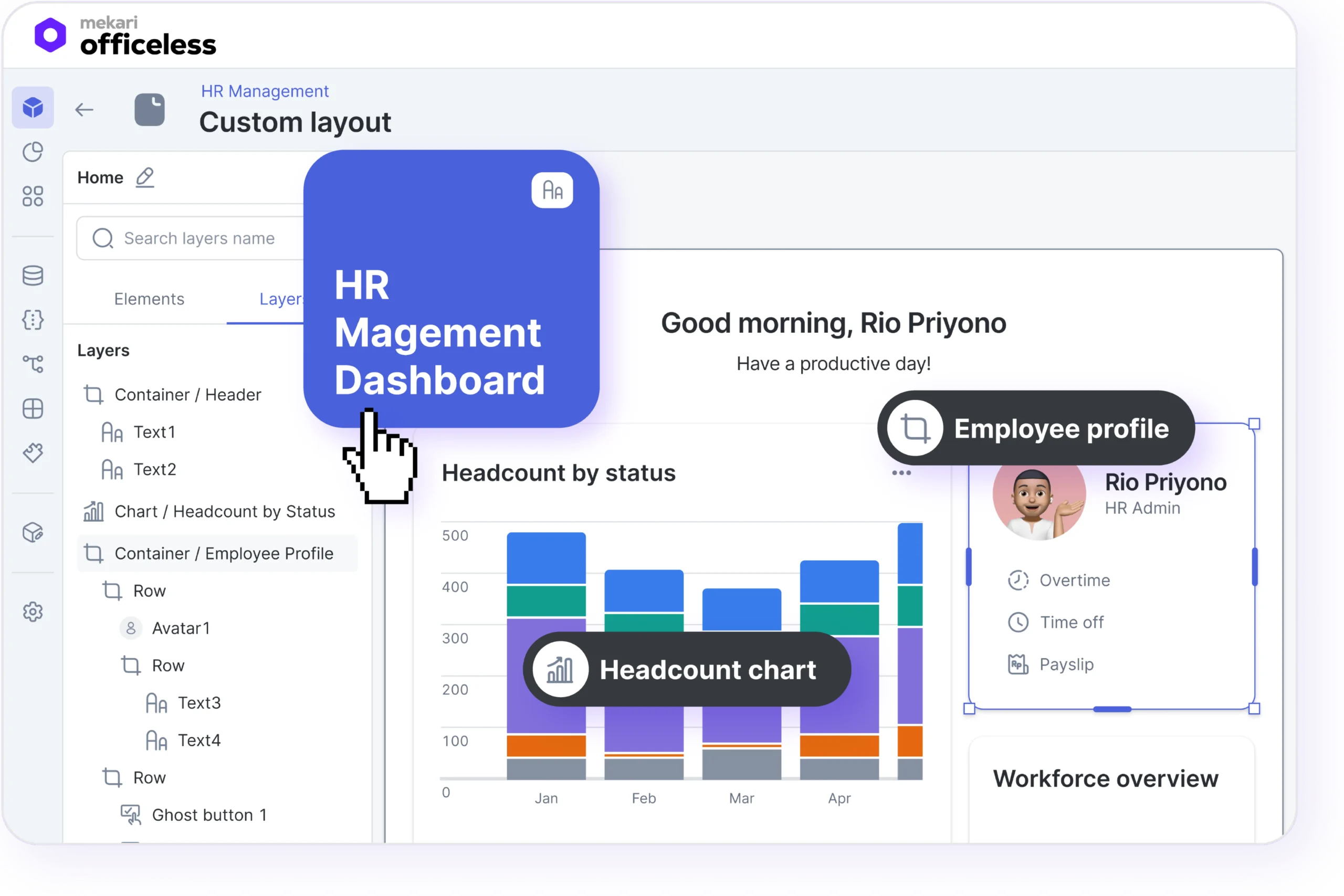1344x896 pixels.
Task: Select Container / Employee Profile layer
Action: click(x=224, y=553)
